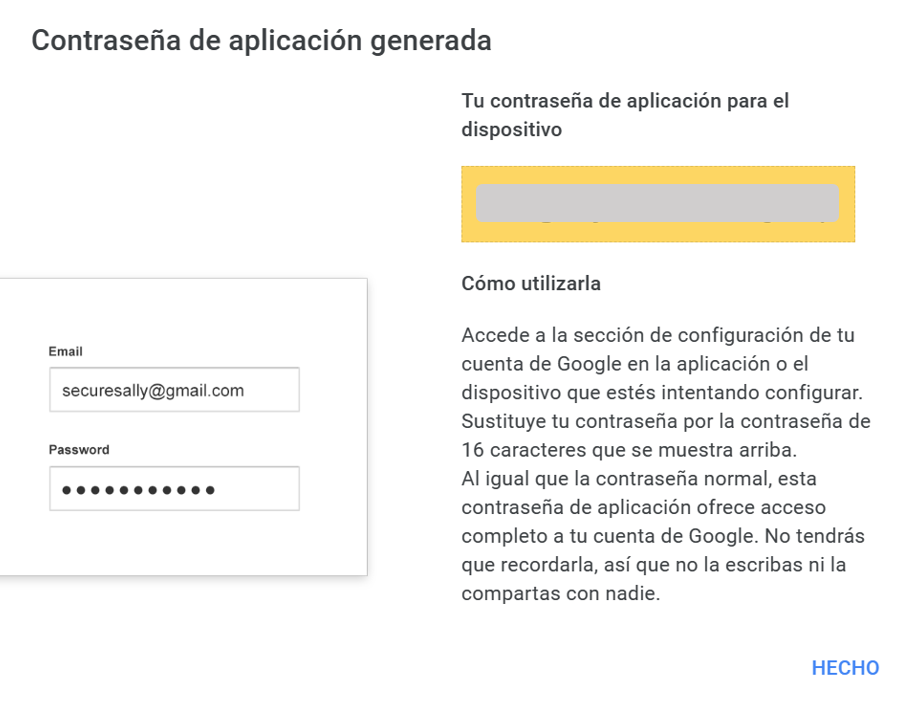Click the heading Tu contraseña de aplicación
921x711 pixels.
(625, 115)
